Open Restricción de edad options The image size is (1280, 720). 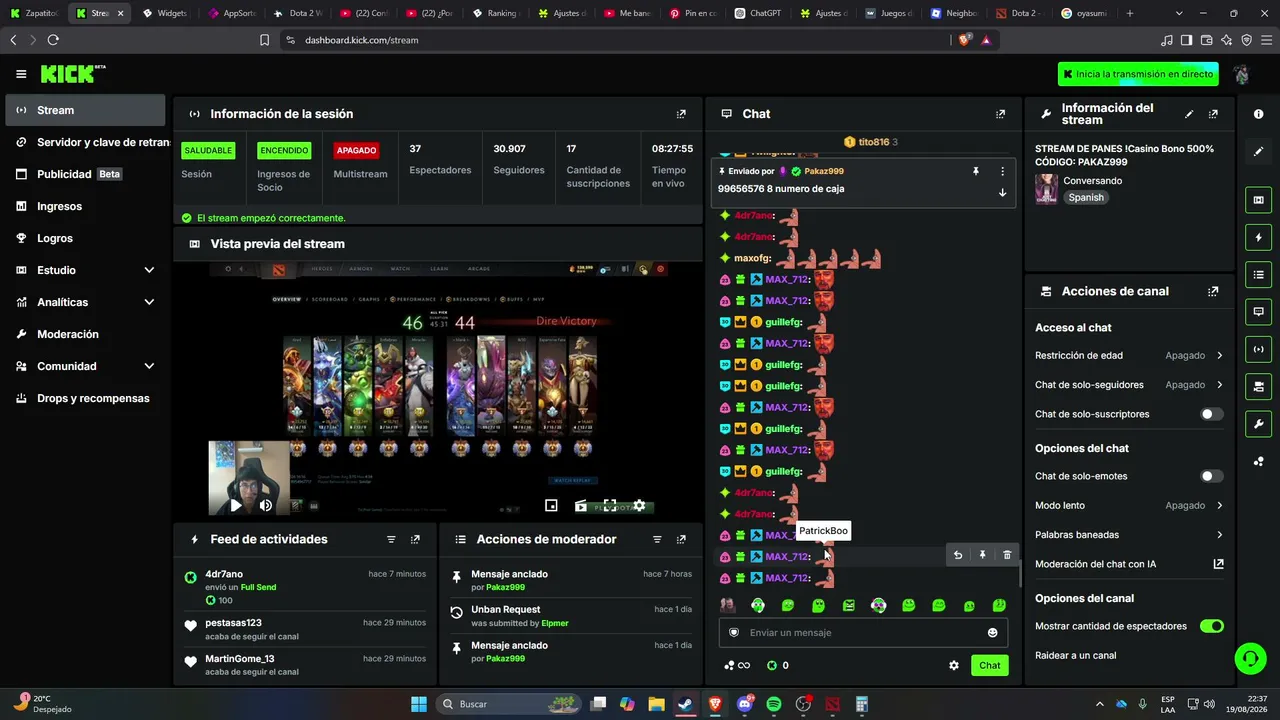point(1129,355)
